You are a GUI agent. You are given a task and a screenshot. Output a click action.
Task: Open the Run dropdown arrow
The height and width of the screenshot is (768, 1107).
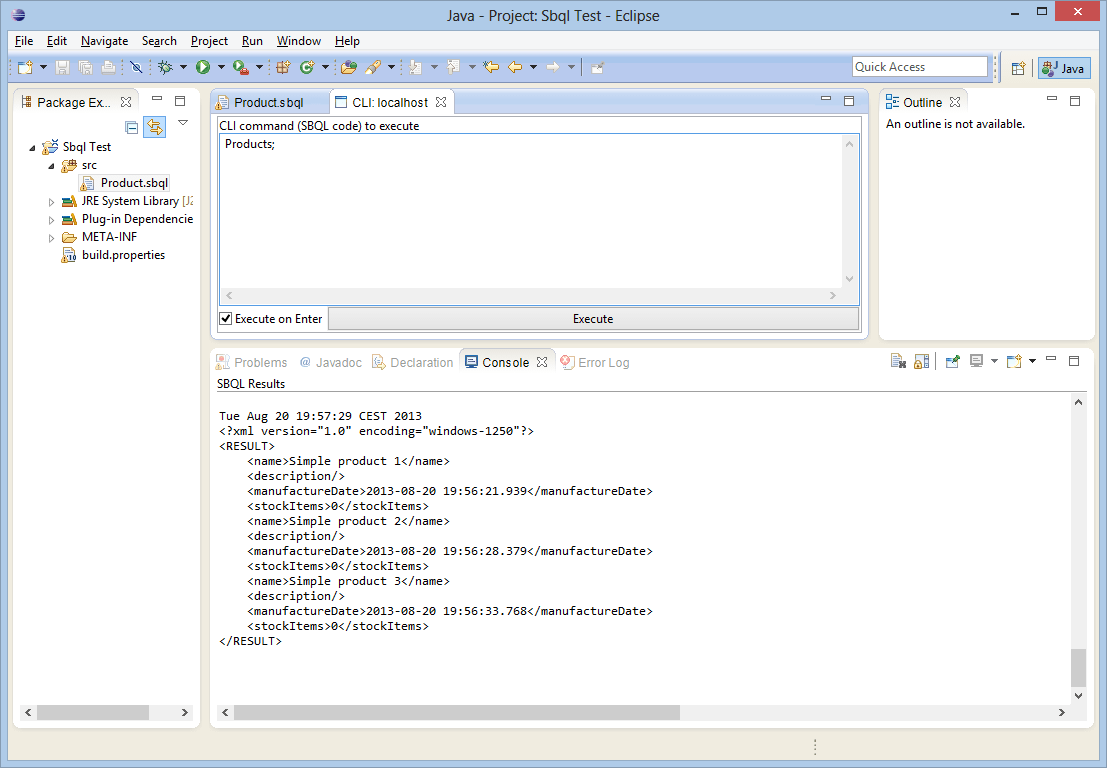(221, 67)
